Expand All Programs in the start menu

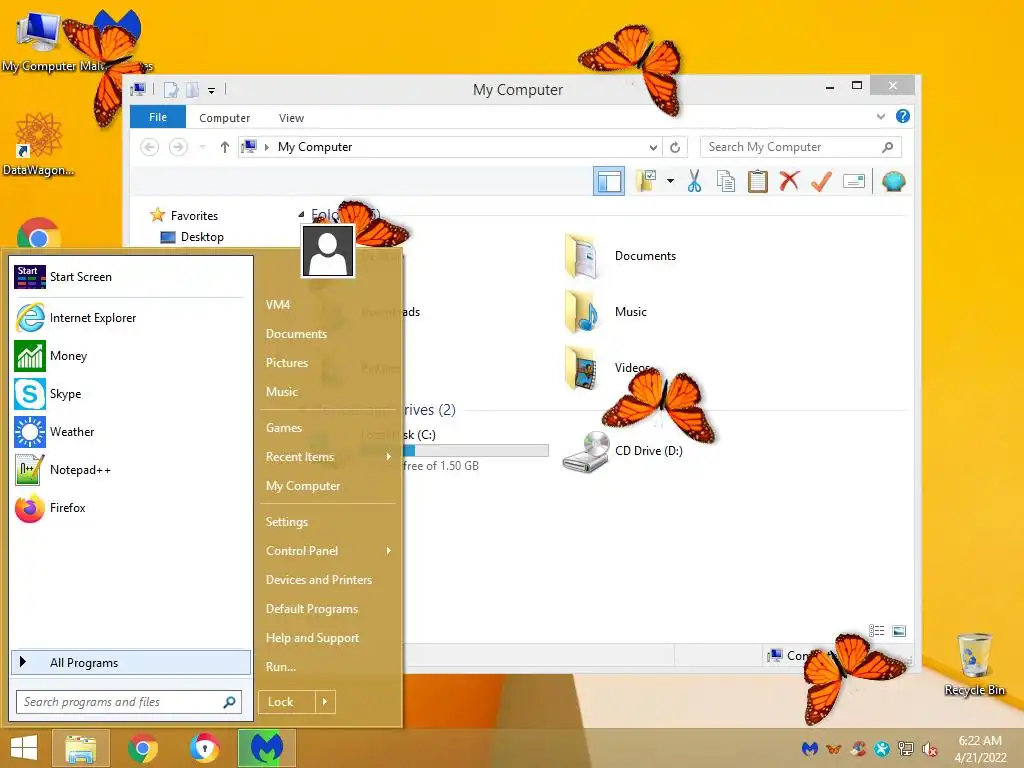point(131,662)
